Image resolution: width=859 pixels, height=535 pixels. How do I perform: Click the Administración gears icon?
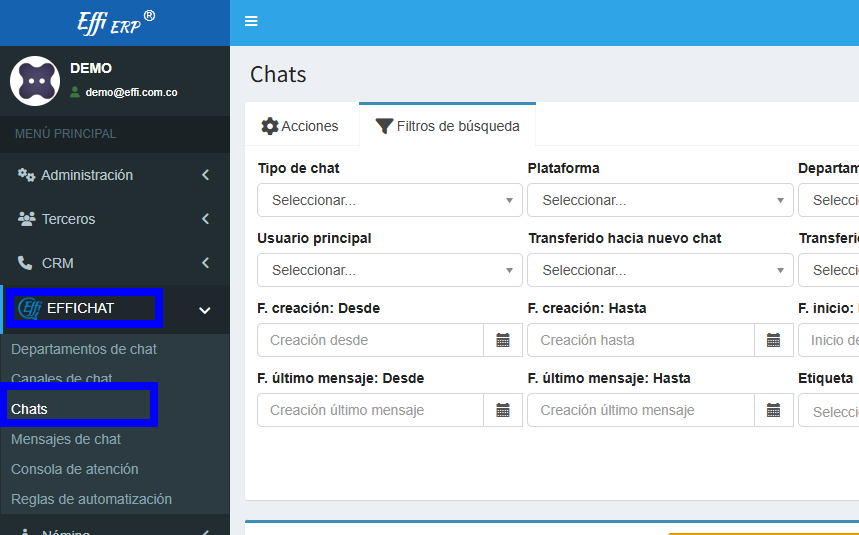(26, 175)
